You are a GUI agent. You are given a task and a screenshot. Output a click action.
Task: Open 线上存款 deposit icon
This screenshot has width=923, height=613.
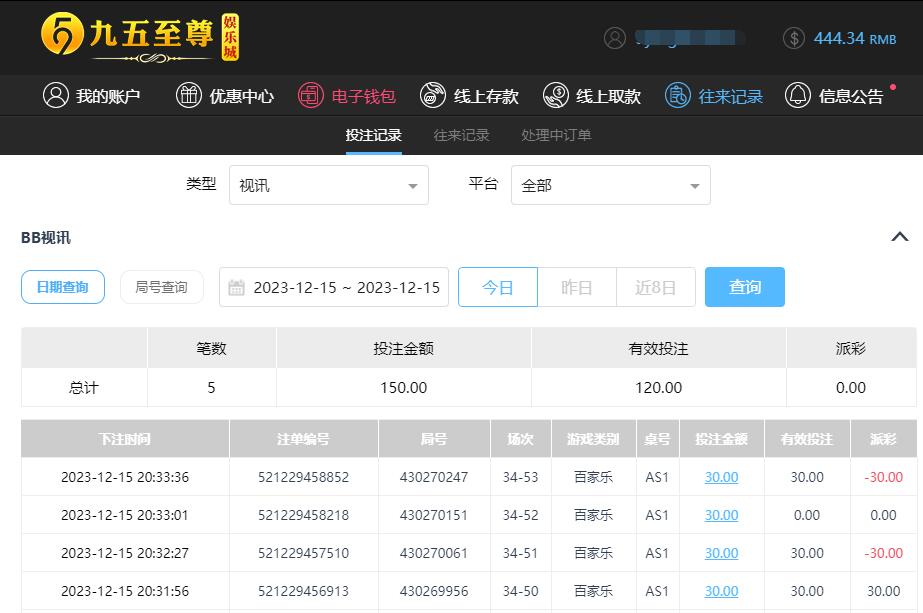432,96
